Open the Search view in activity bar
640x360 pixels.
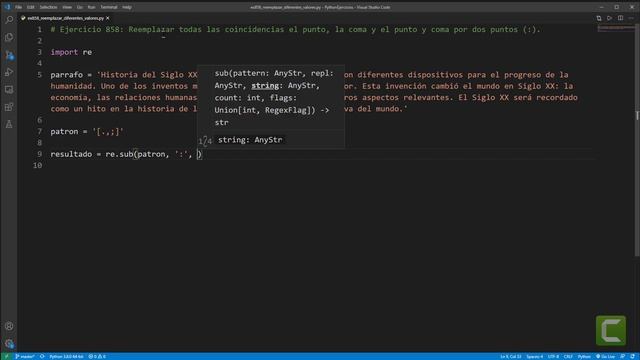[9, 20]
